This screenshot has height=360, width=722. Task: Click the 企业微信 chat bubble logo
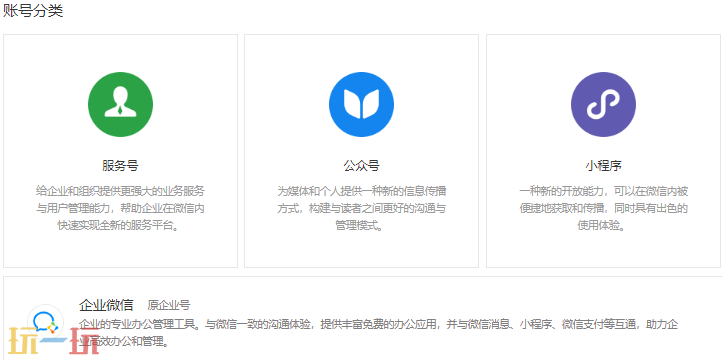45,322
